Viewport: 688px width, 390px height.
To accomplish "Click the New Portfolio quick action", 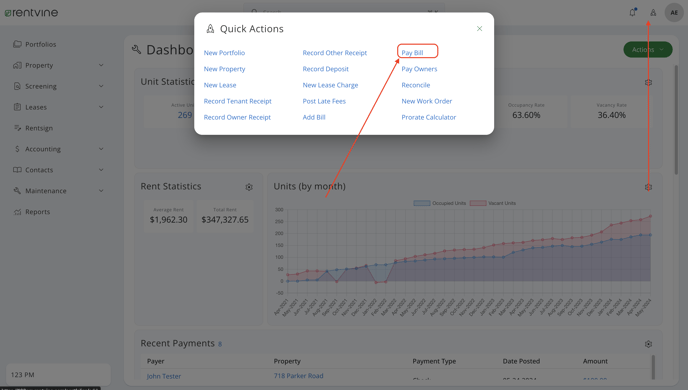I will [224, 53].
